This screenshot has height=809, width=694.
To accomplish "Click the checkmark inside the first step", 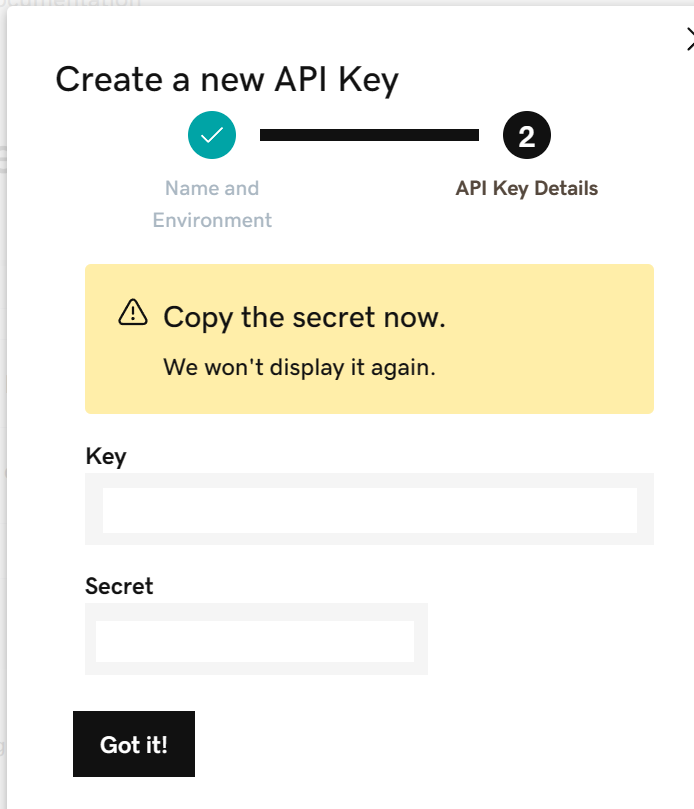I will [x=212, y=134].
